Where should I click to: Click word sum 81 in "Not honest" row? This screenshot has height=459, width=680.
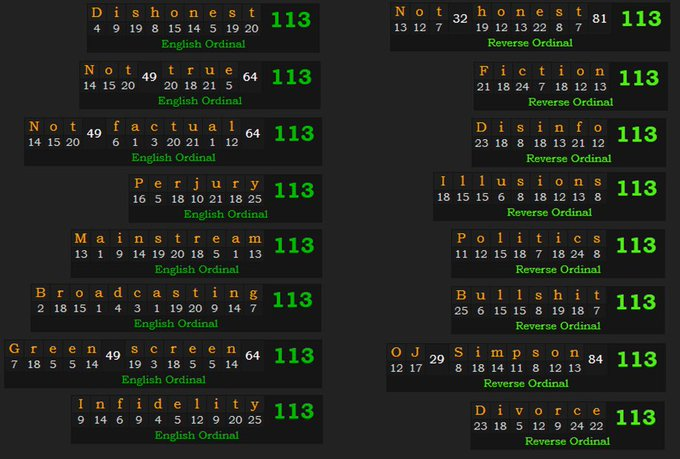tap(599, 18)
